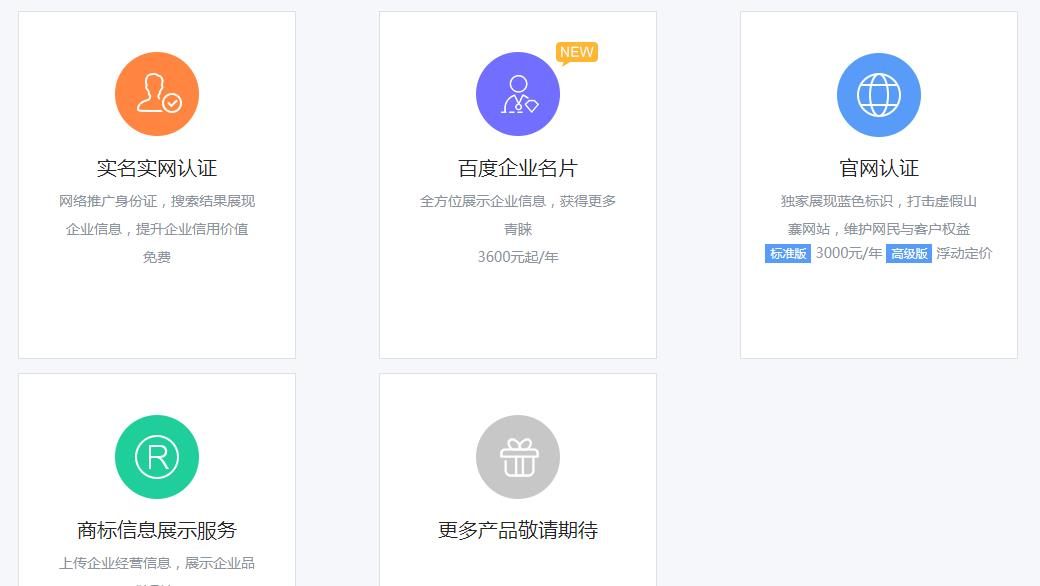Click the blue globe 官网认证 icon

click(x=878, y=94)
